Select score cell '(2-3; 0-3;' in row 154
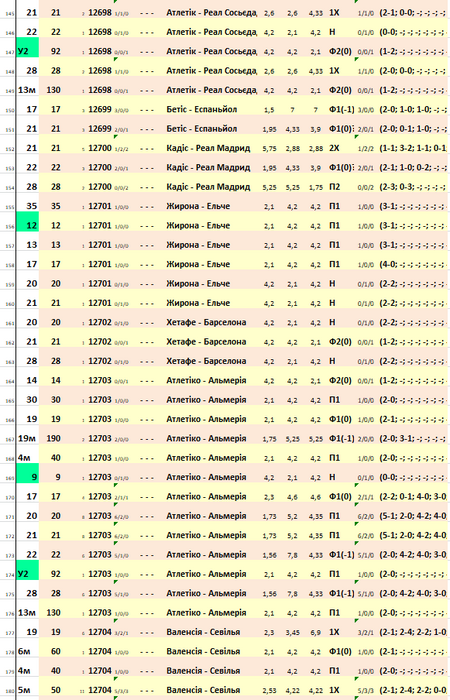Screen dimensions: 450x700 click(x=413, y=187)
